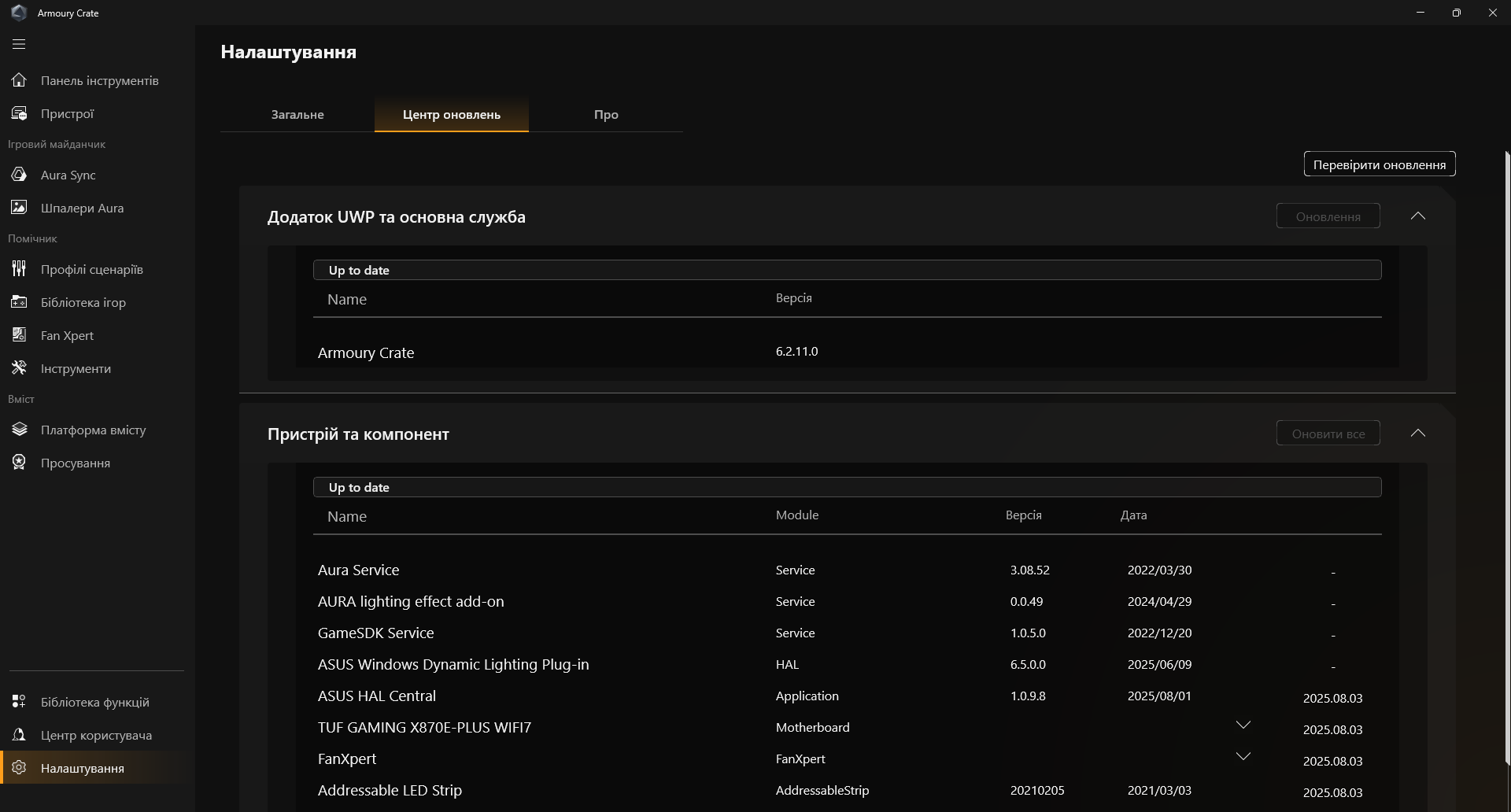Select the Панель інструментів menu label
The width and height of the screenshot is (1511, 812).
coord(100,80)
